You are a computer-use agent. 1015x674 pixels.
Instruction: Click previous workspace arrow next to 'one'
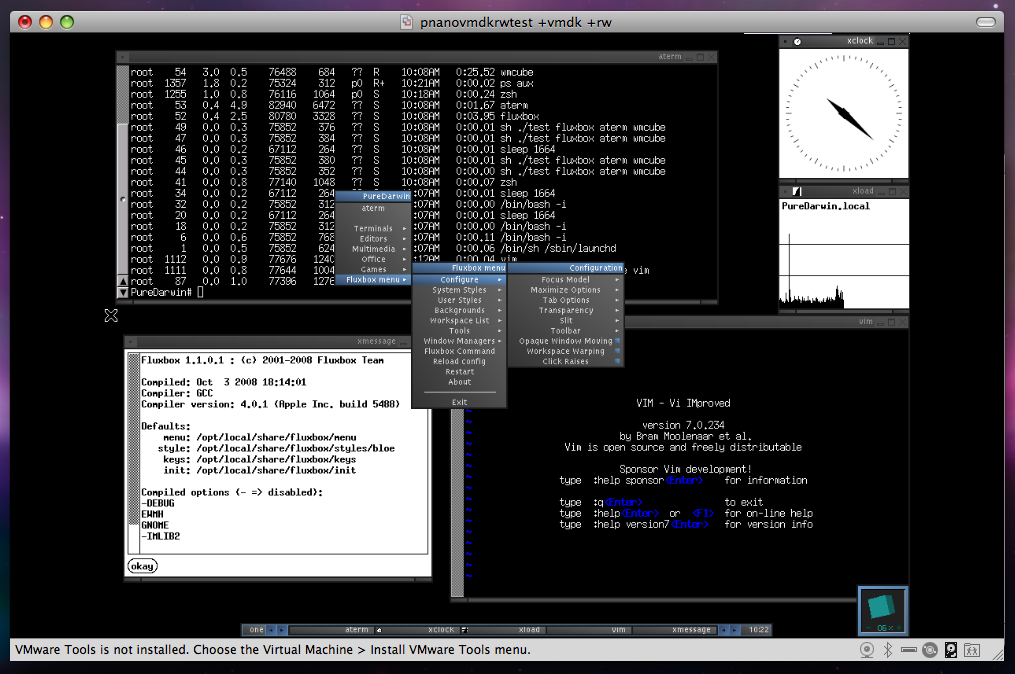point(272,629)
